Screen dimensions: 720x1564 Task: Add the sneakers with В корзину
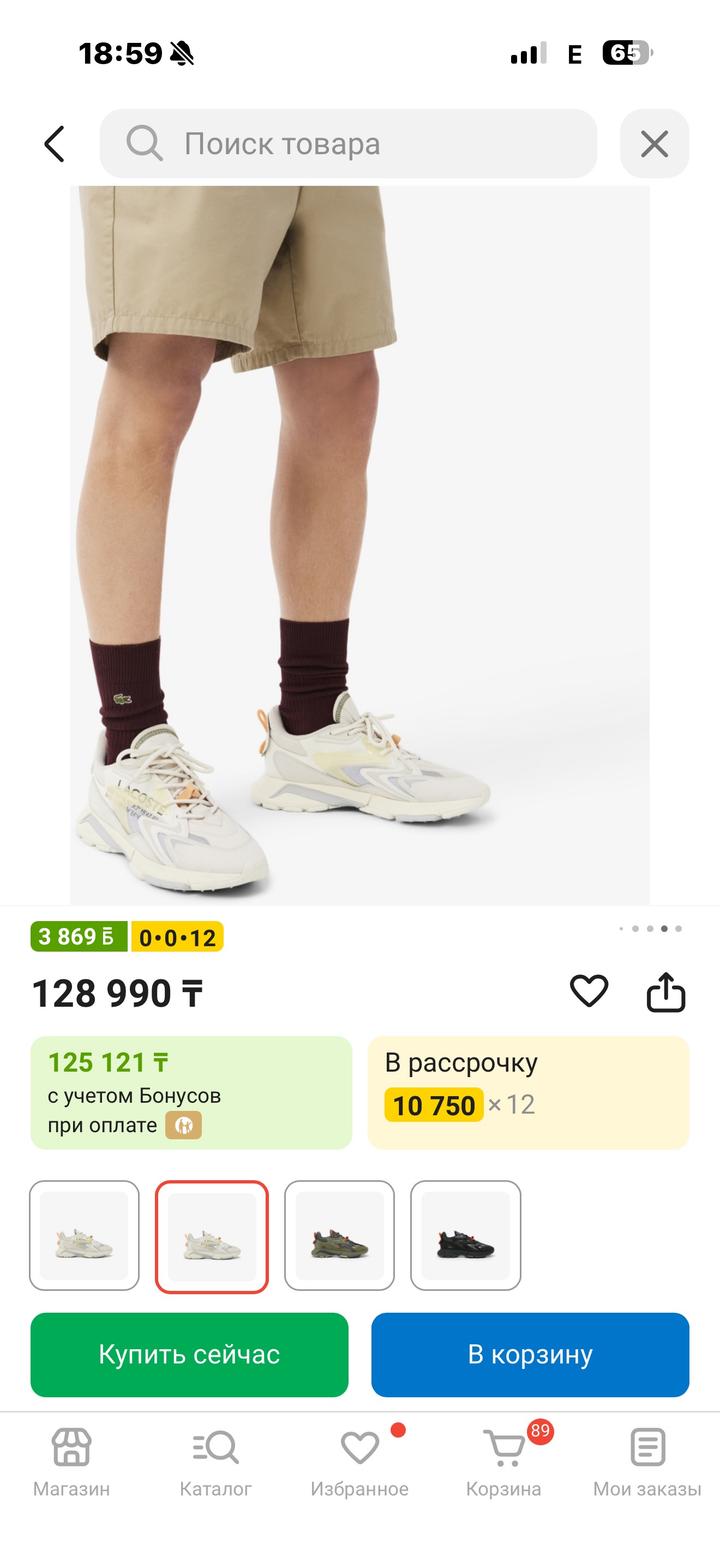point(530,1354)
